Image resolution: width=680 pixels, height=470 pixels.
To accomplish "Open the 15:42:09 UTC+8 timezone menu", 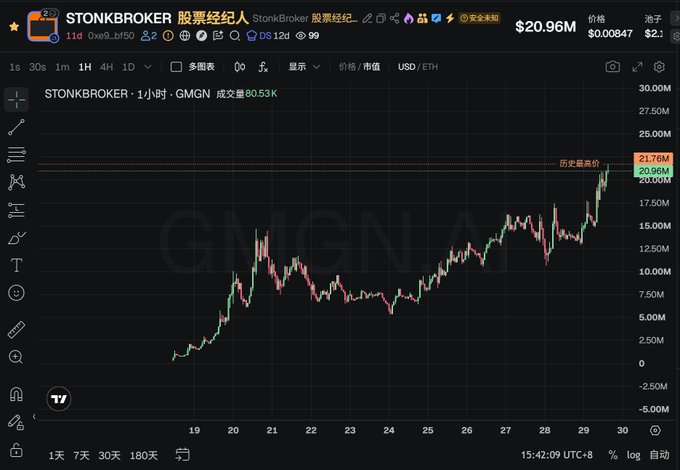I will [x=557, y=455].
